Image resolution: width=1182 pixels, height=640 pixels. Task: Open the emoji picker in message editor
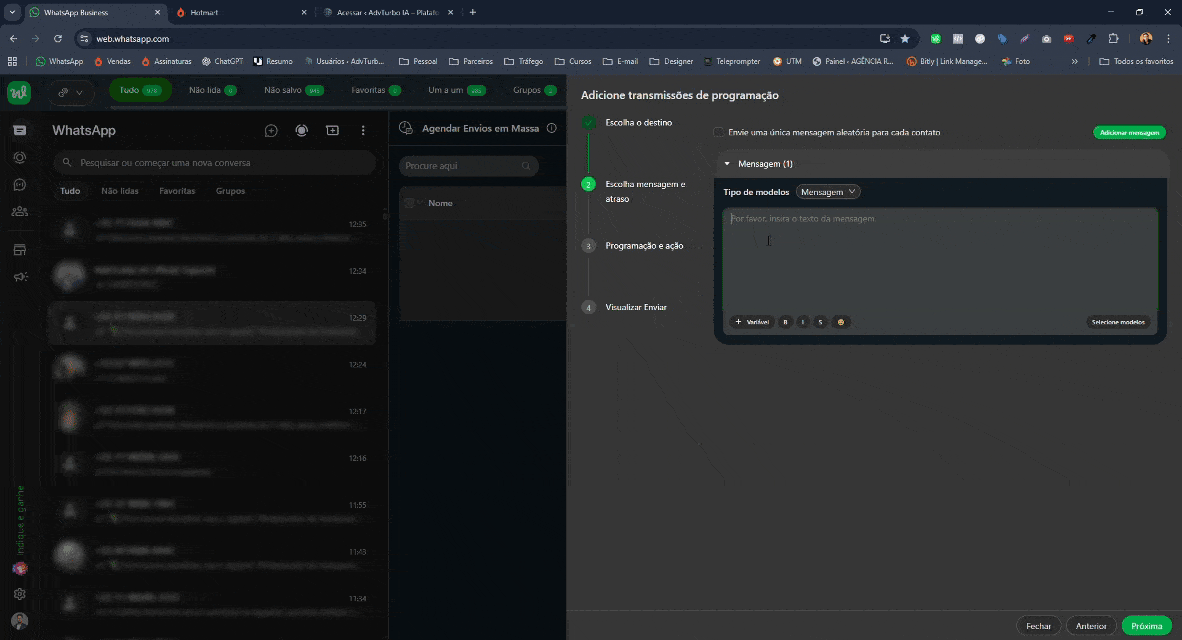[x=840, y=322]
